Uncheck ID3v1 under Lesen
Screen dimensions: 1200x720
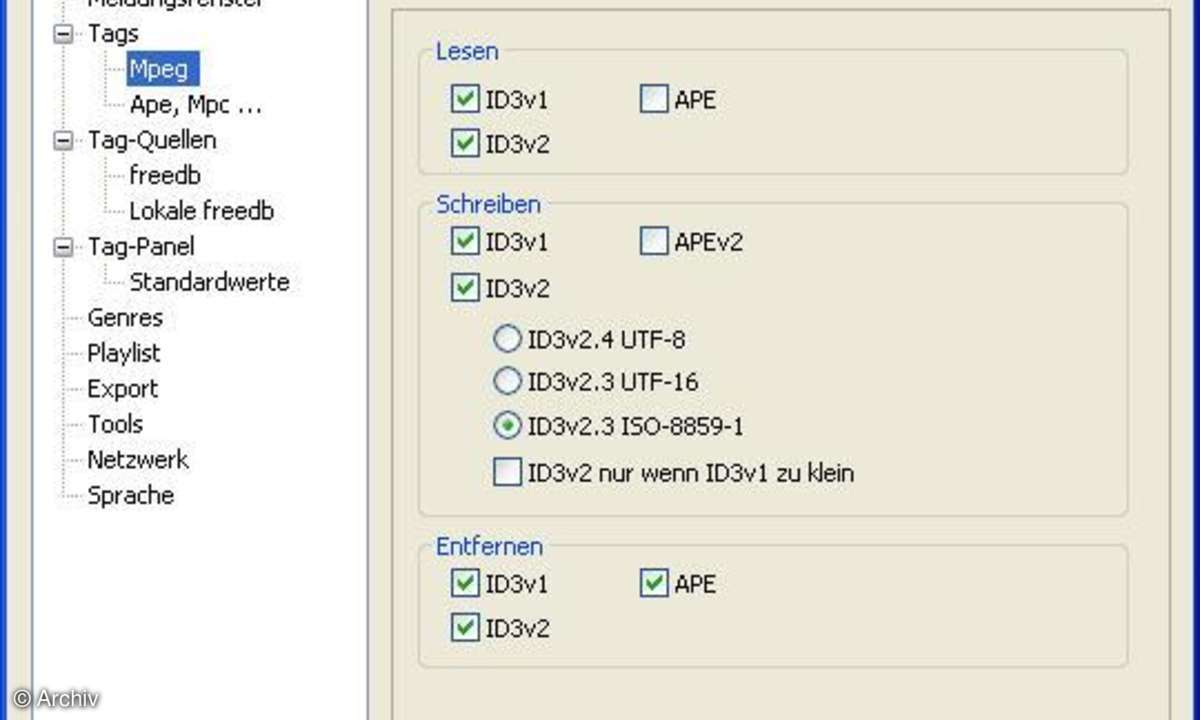tap(465, 100)
